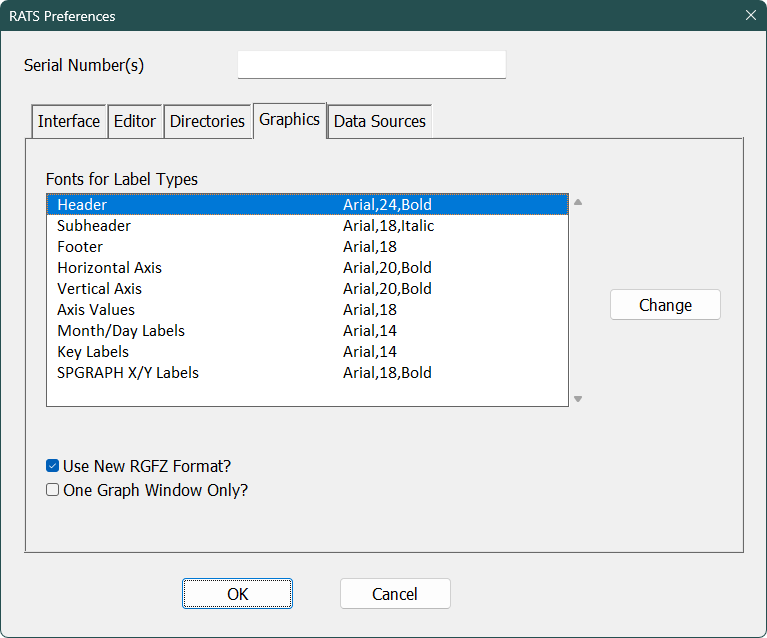Viewport: 767px width, 638px height.
Task: Uncheck Use New RGFZ Format checkbox
Action: tap(53, 465)
